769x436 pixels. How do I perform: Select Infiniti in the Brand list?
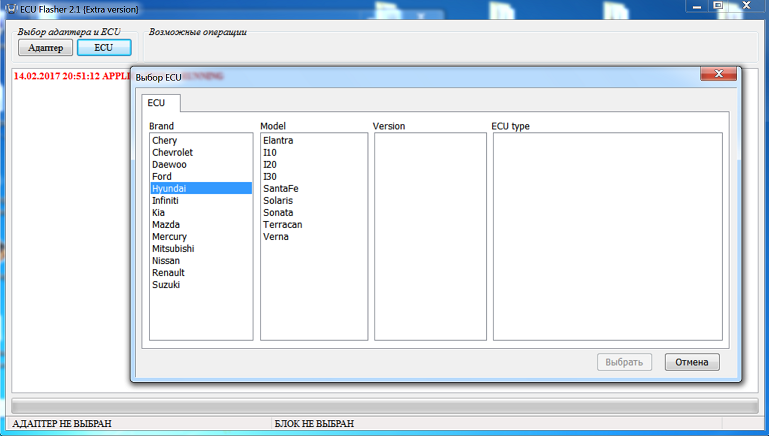click(x=201, y=201)
